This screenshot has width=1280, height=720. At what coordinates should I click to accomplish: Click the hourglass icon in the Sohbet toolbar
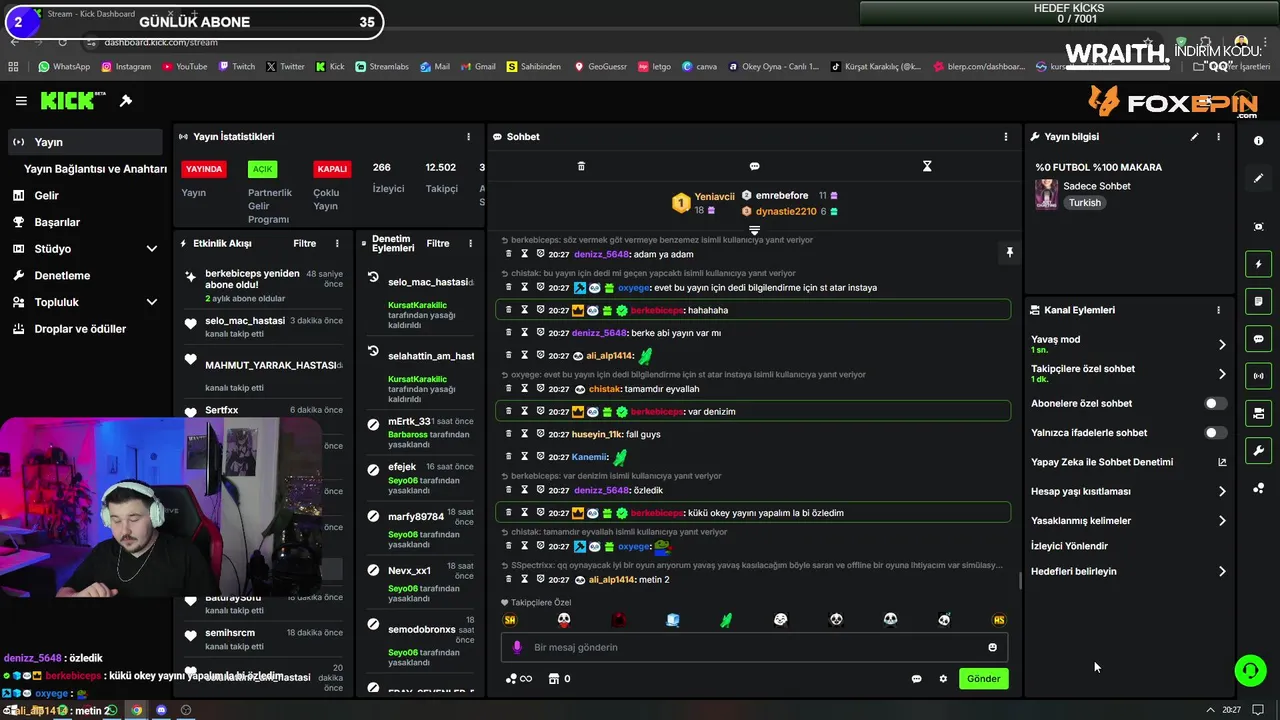pos(927,166)
